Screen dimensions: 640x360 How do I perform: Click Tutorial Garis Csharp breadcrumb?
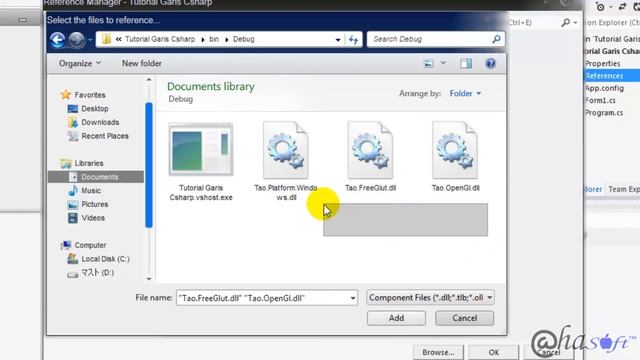click(x=160, y=39)
